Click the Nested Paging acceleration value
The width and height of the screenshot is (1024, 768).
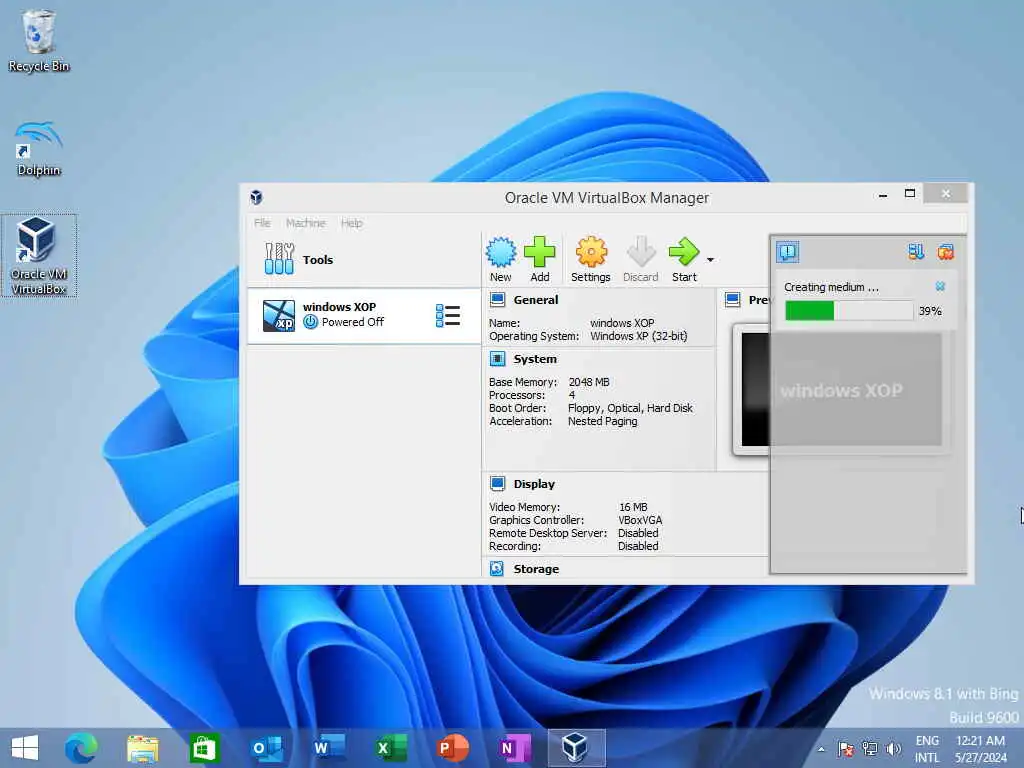point(602,421)
